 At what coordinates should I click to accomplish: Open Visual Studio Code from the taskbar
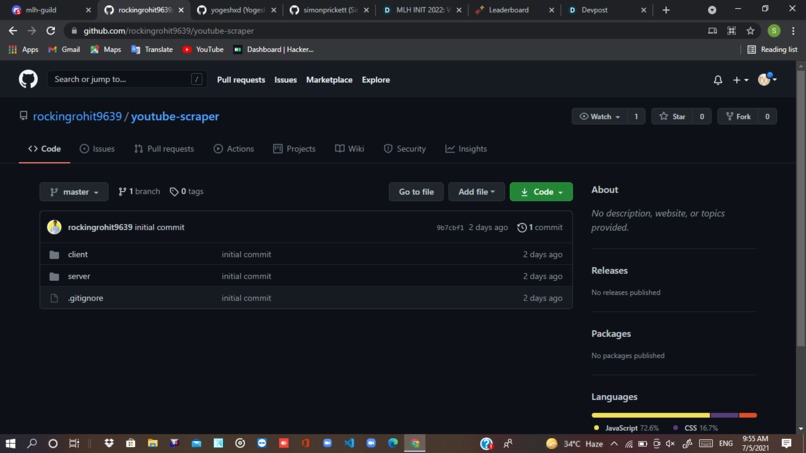coord(349,443)
